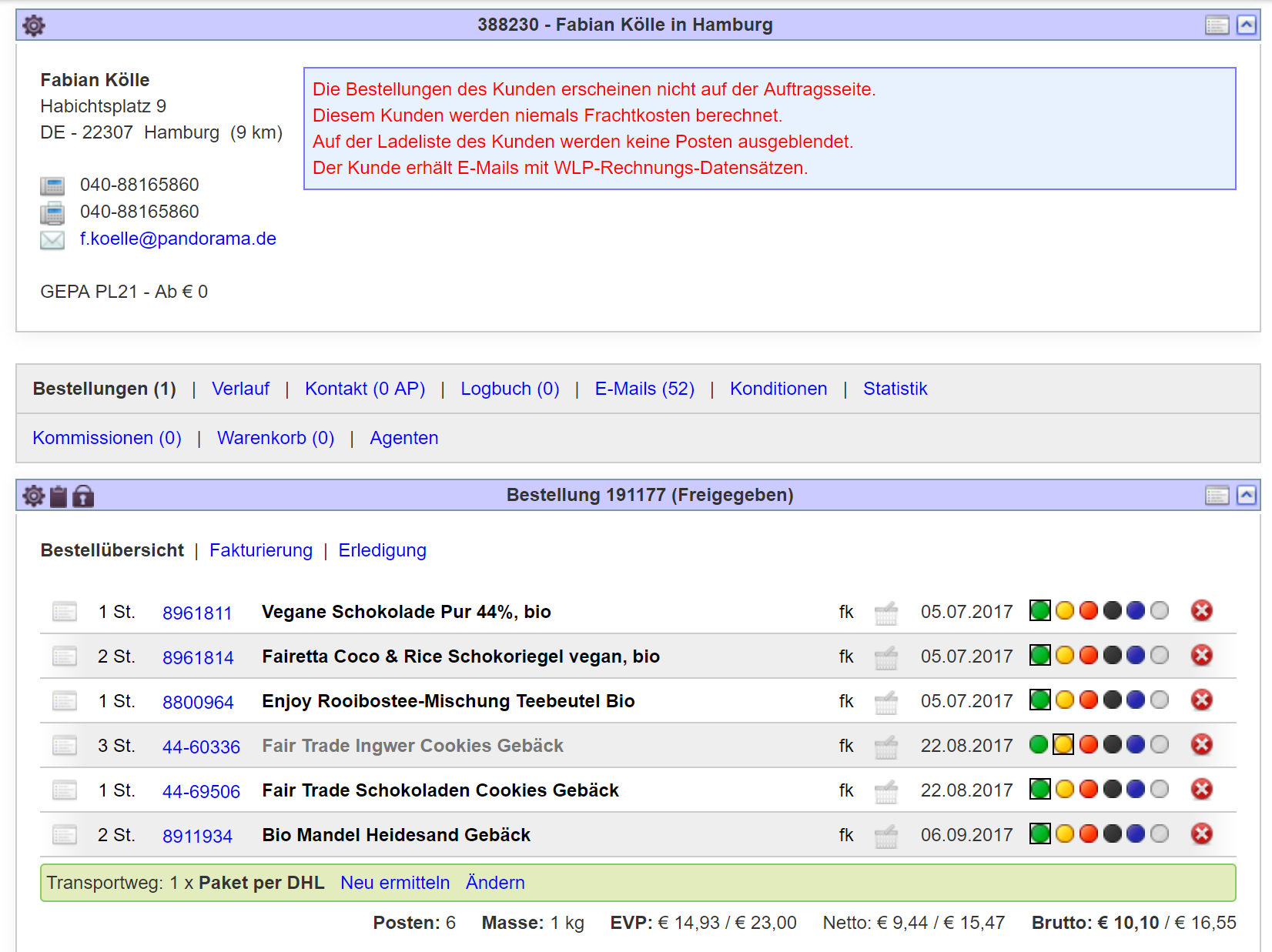1272x952 pixels.
Task: Switch to the Fakturierung tab
Action: click(x=261, y=550)
